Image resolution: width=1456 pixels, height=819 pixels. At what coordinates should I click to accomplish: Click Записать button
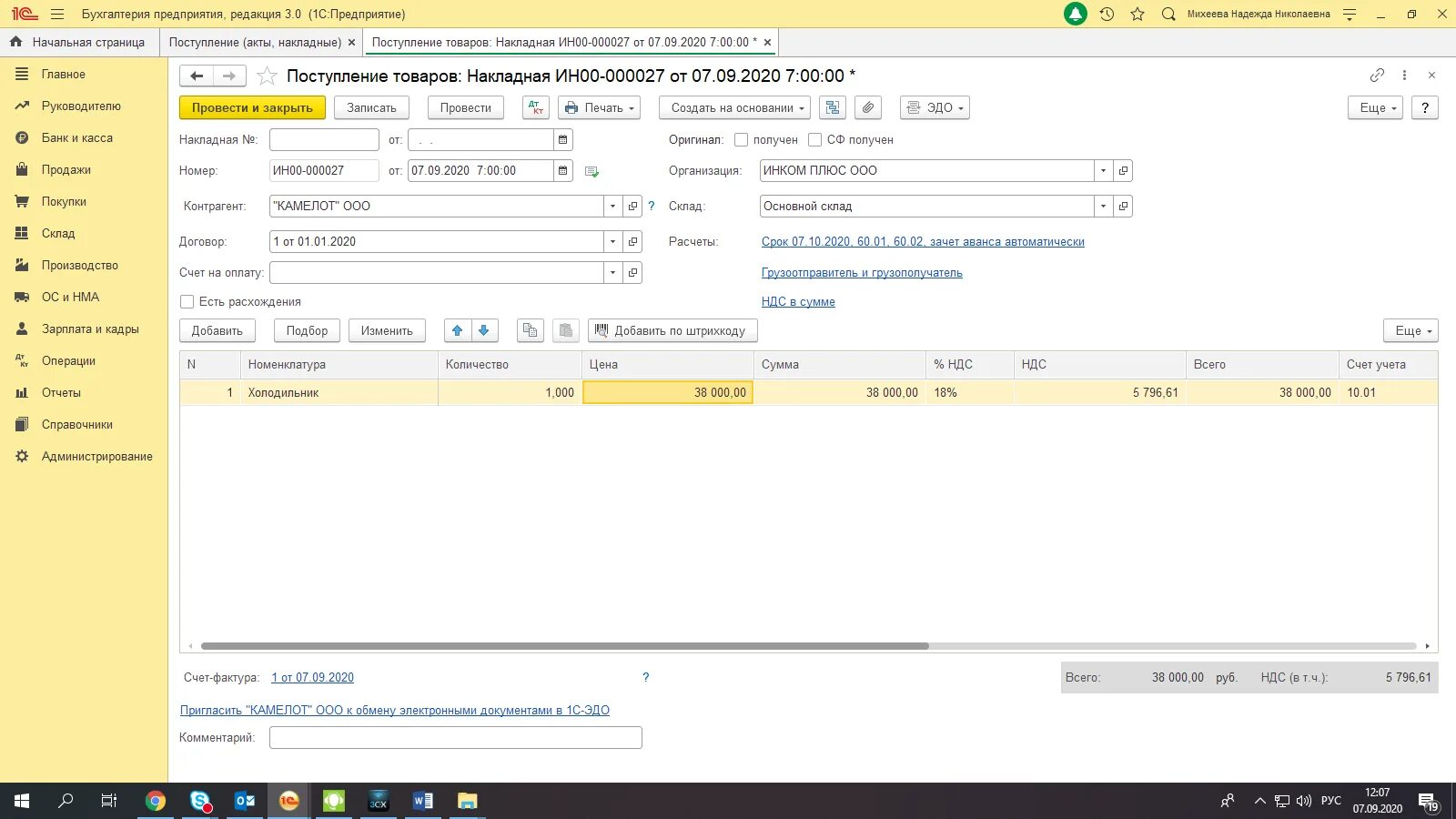[x=371, y=107]
